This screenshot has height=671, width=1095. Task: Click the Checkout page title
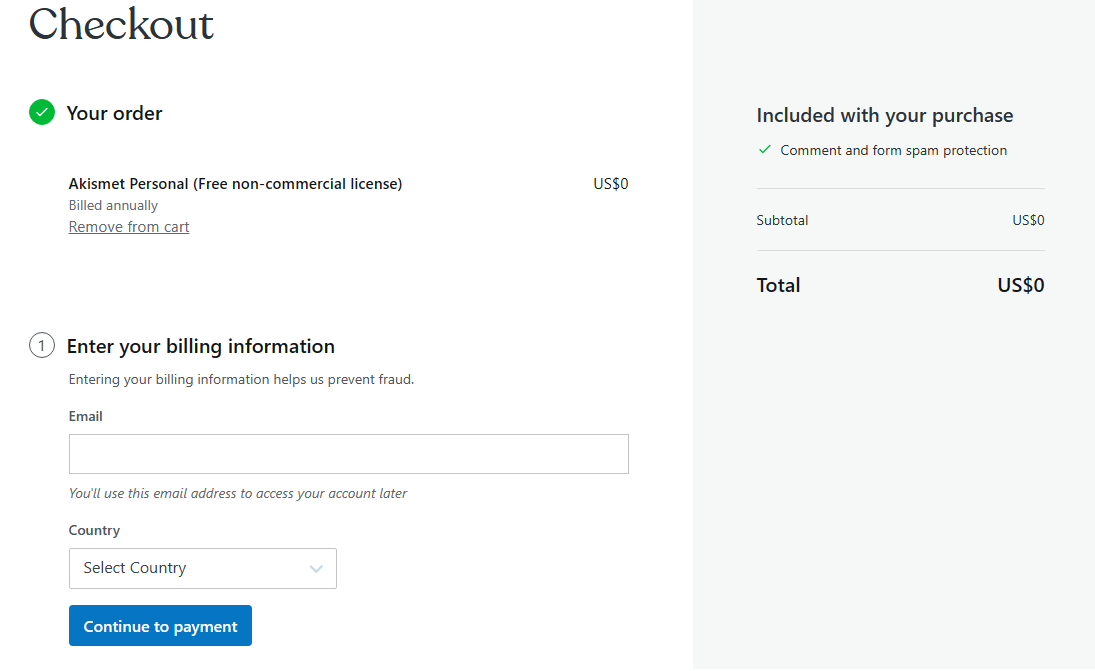[x=121, y=24]
